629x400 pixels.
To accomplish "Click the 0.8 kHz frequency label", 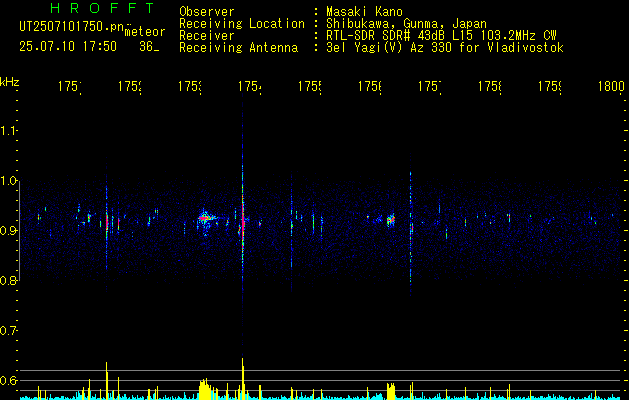I will (x=8, y=280).
